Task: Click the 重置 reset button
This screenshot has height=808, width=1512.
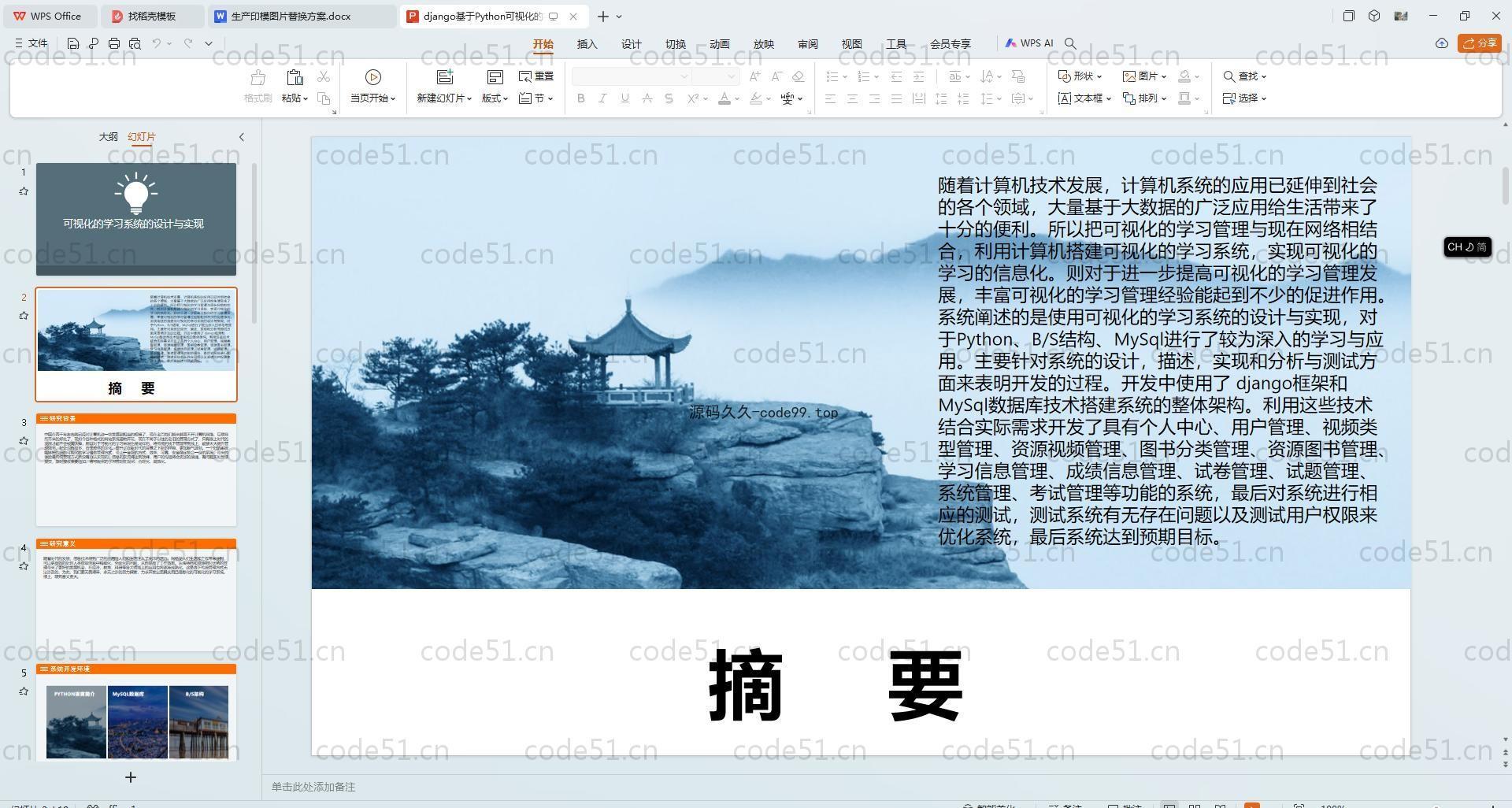Action: (536, 76)
